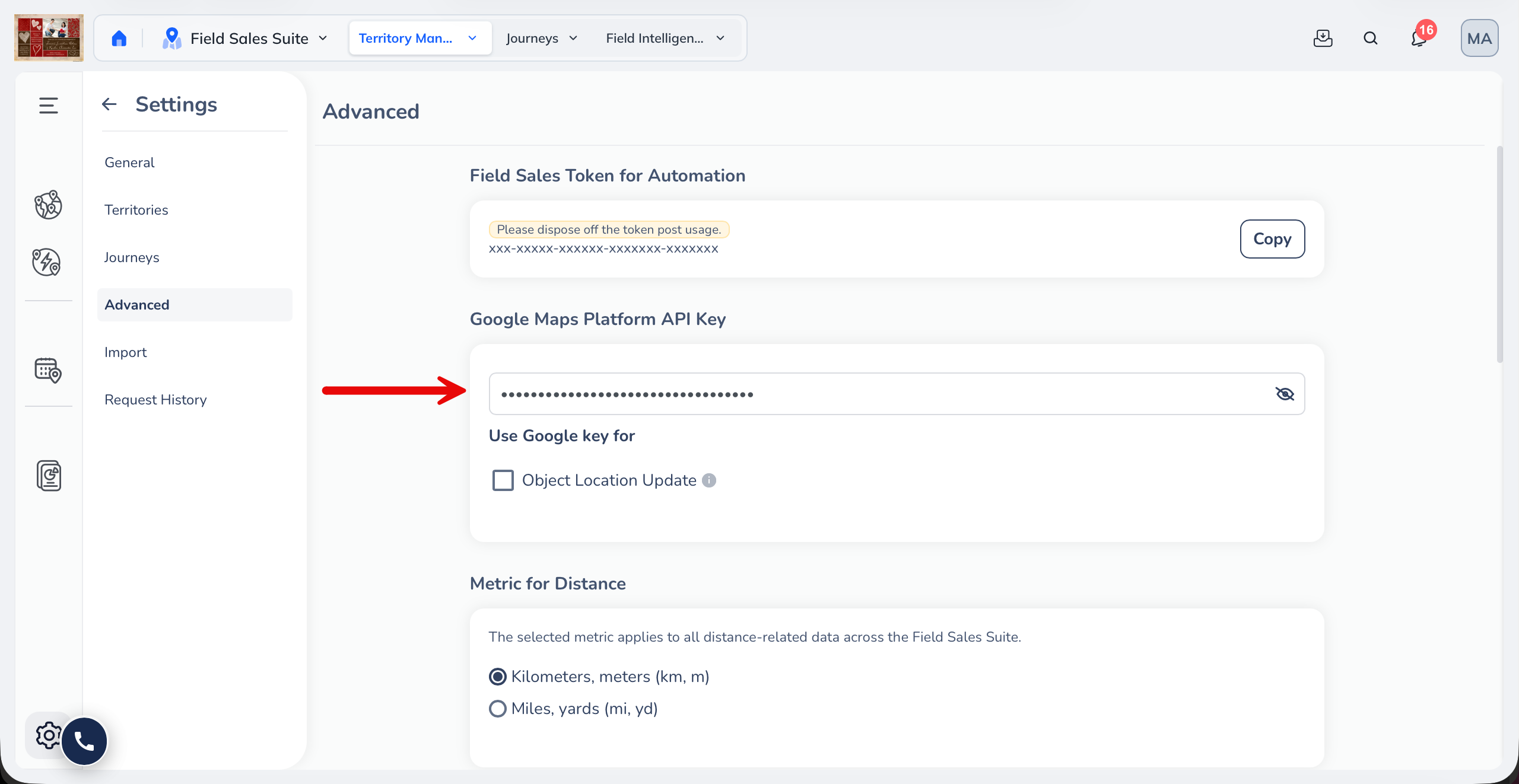Open Import settings section
Viewport: 1519px width, 784px height.
pyautogui.click(x=195, y=352)
